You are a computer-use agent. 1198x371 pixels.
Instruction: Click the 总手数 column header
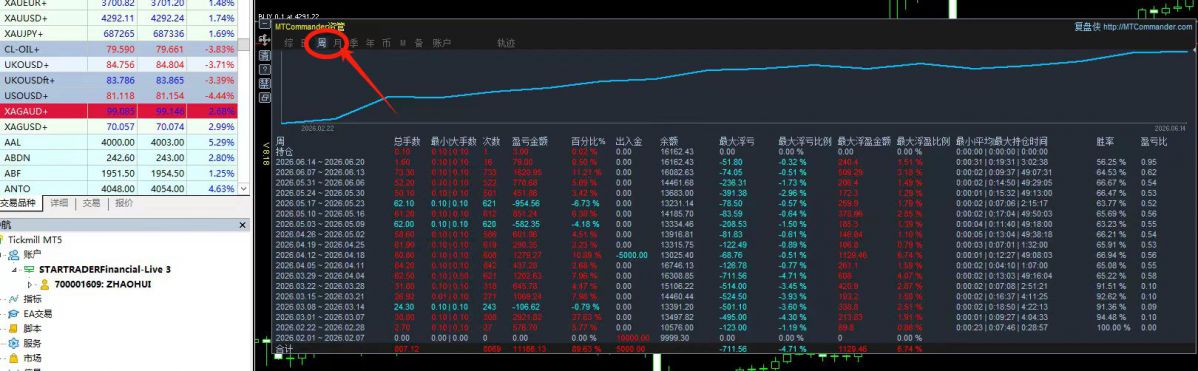(407, 141)
